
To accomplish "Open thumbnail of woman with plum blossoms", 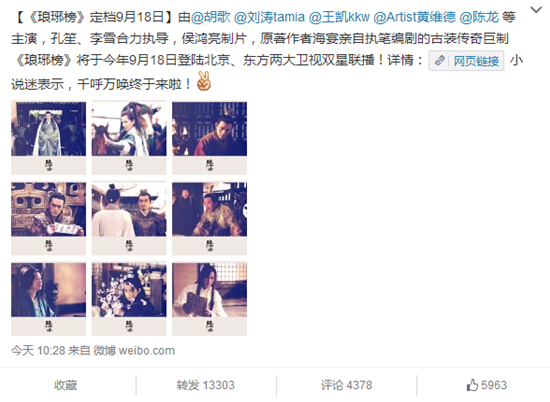I will point(129,299).
